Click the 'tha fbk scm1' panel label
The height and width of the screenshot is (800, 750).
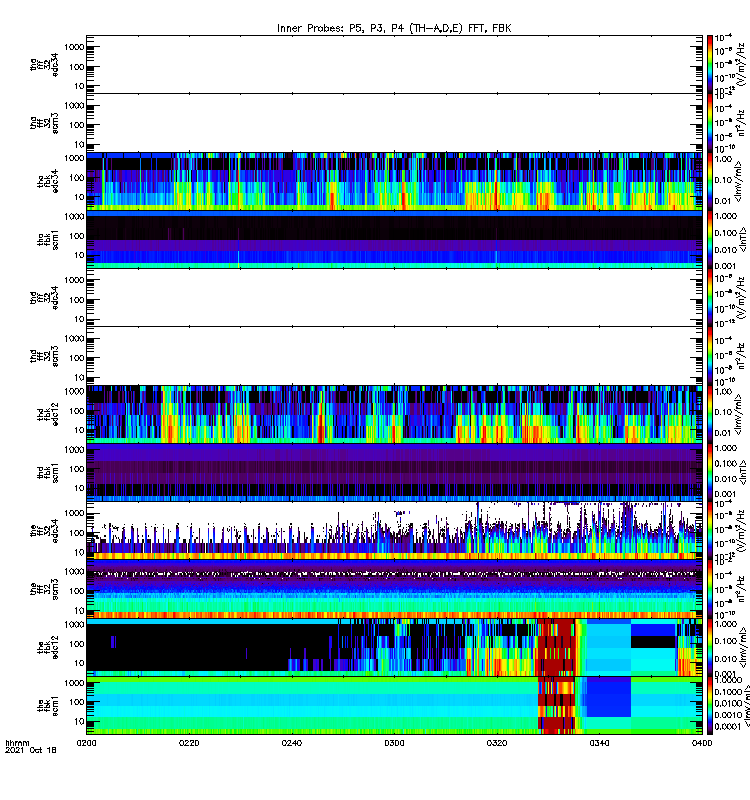click(48, 240)
